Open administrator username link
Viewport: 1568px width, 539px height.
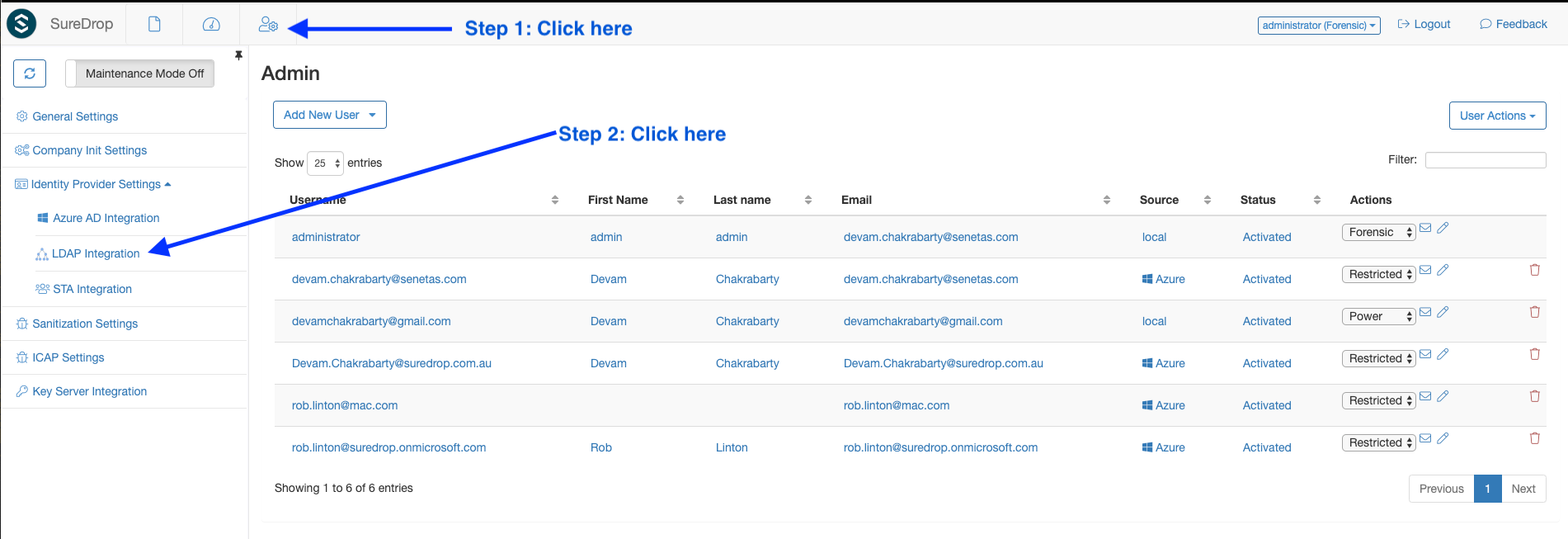pyautogui.click(x=326, y=237)
